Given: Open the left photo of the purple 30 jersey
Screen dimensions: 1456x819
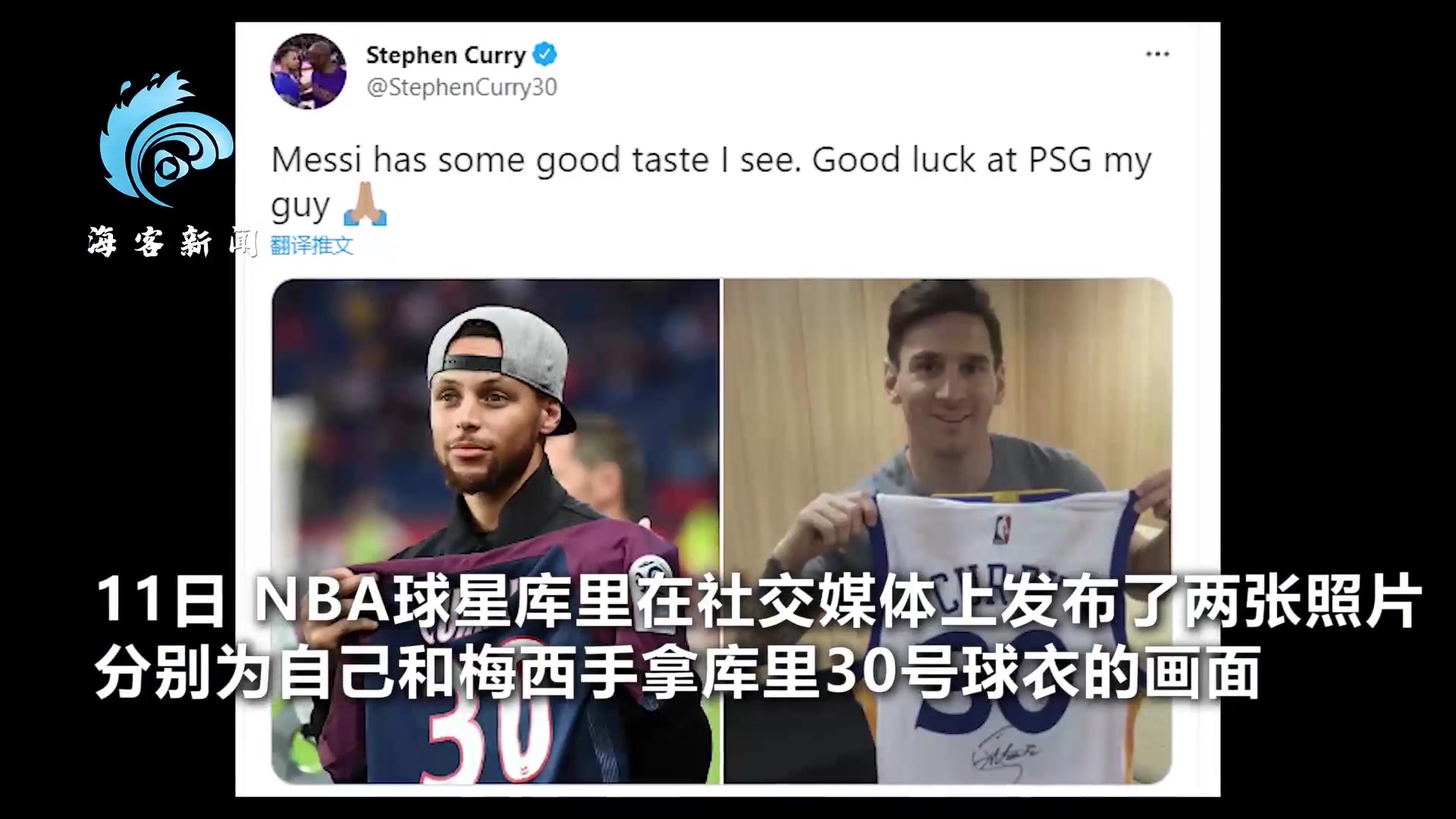Looking at the screenshot, I should (x=495, y=531).
